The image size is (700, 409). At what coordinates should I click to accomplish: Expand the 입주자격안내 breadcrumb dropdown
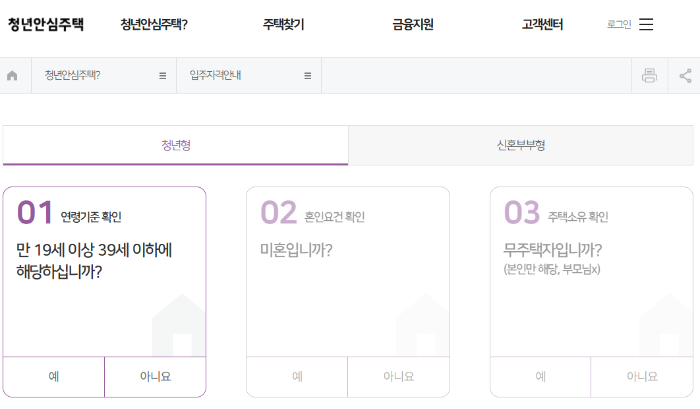(249, 75)
